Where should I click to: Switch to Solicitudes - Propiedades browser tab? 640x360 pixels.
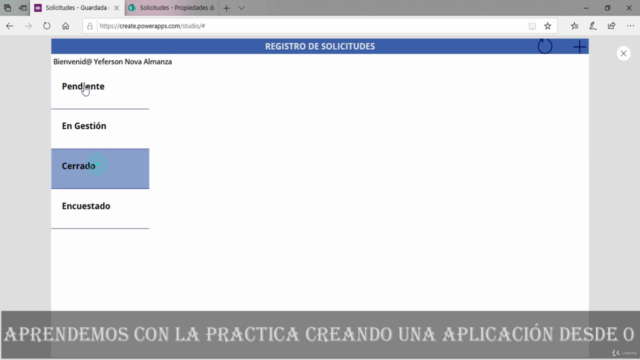(172, 8)
